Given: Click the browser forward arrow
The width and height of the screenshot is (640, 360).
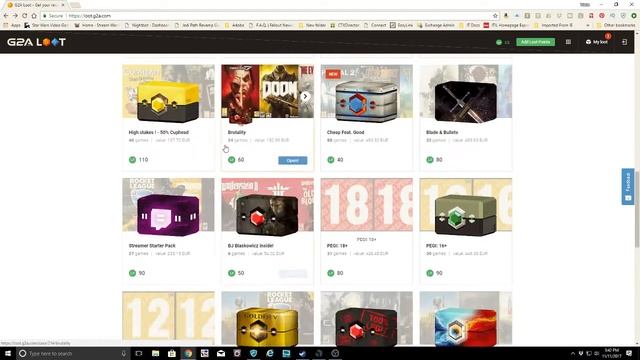Looking at the screenshot, I should coord(15,16).
